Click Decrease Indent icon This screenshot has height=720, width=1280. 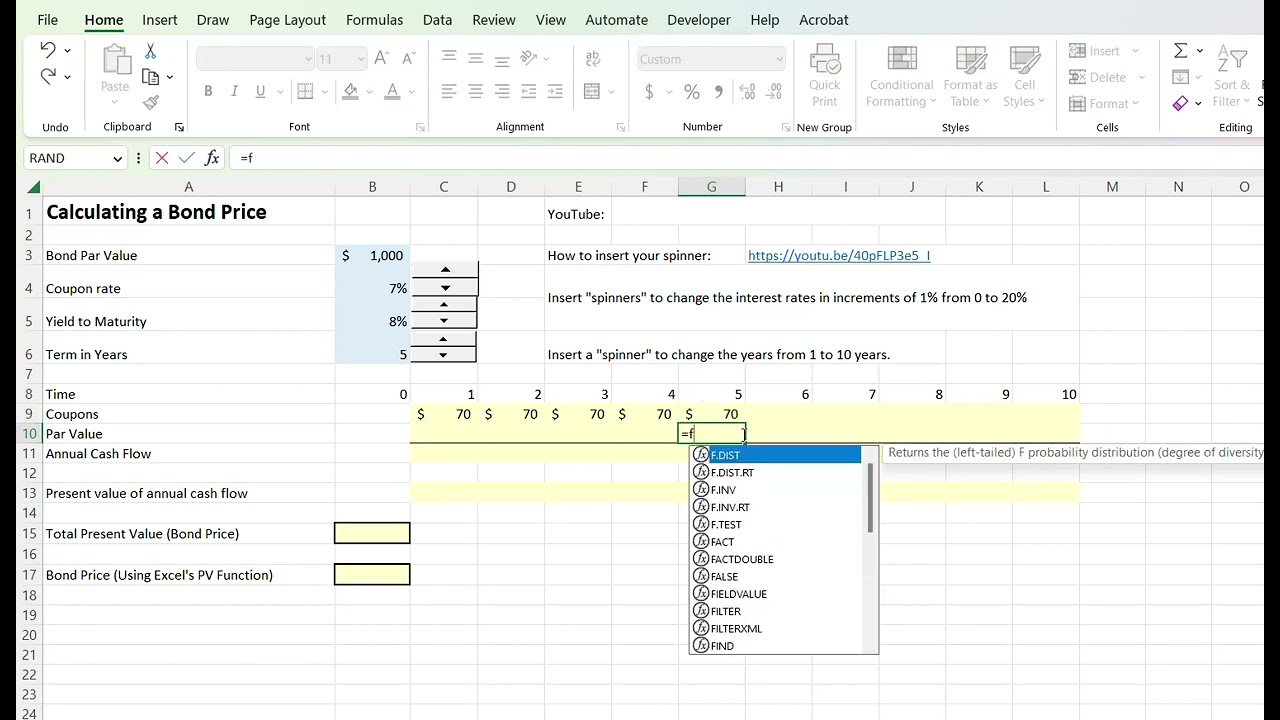coord(529,91)
